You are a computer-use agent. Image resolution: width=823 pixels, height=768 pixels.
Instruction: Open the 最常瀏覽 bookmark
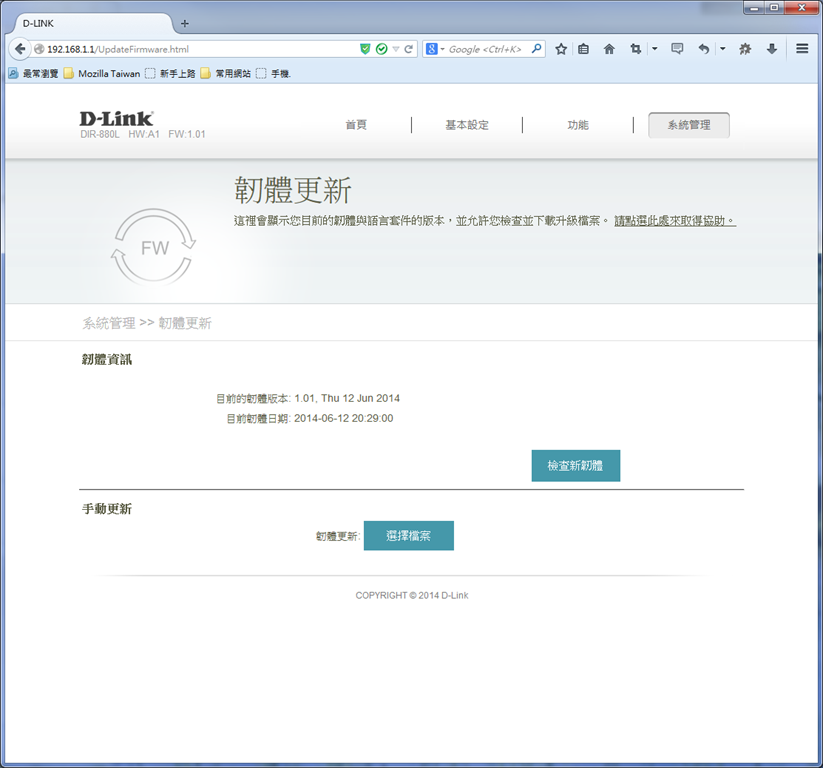click(x=34, y=73)
